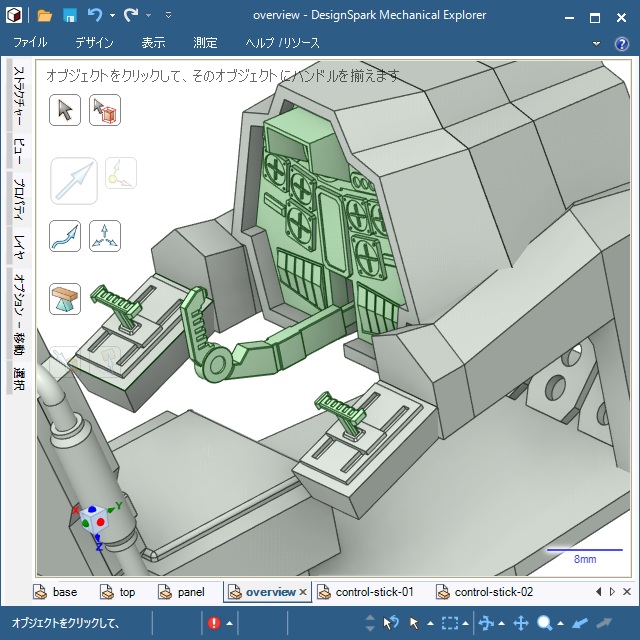Viewport: 640px width, 640px height.
Task: Click the Redo arrow icon
Action: (131, 16)
